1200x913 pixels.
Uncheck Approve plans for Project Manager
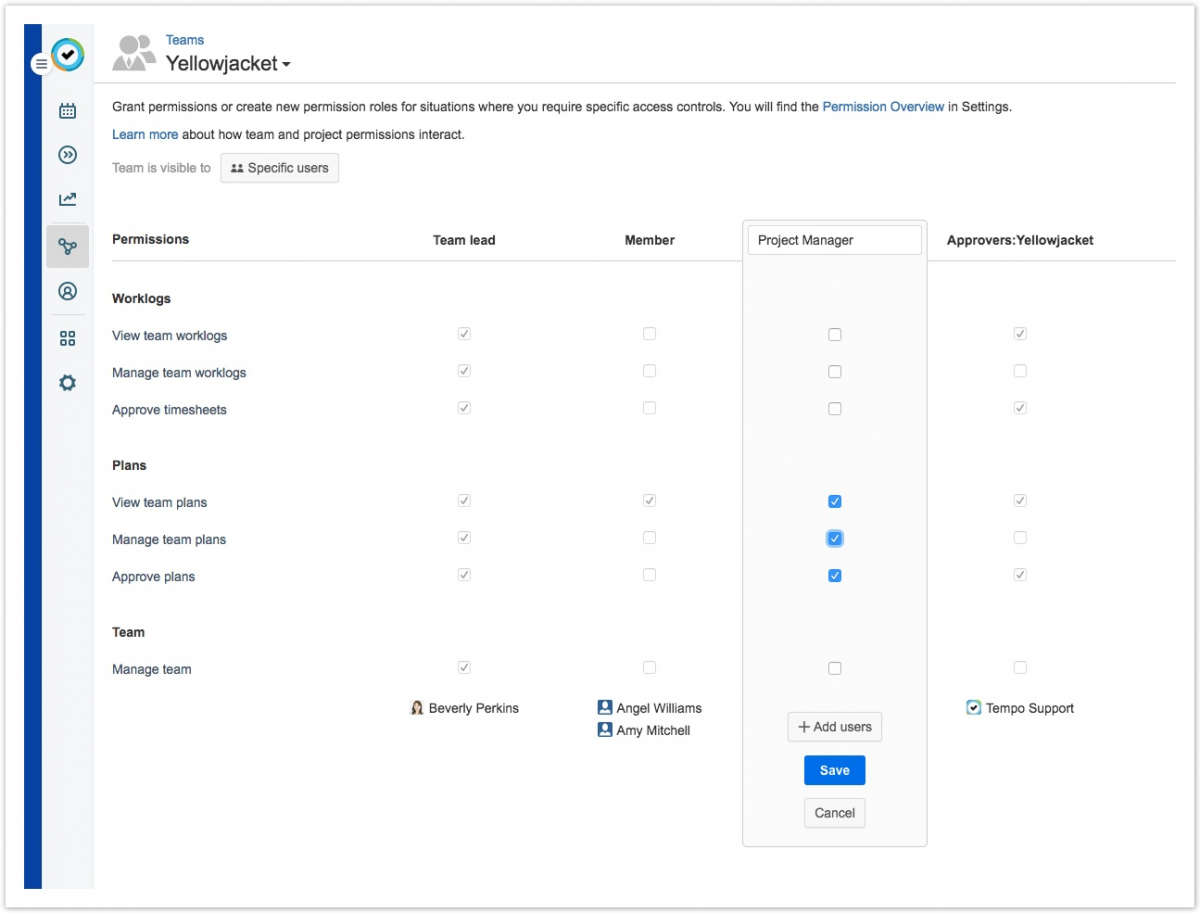tap(835, 576)
